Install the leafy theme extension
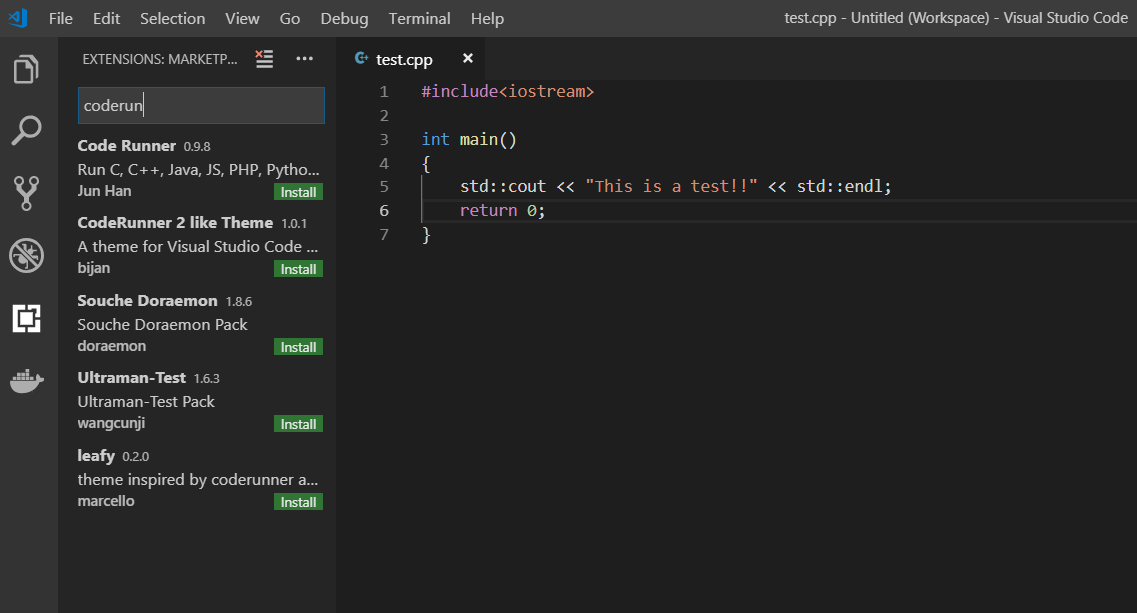The image size is (1137, 613). point(298,502)
